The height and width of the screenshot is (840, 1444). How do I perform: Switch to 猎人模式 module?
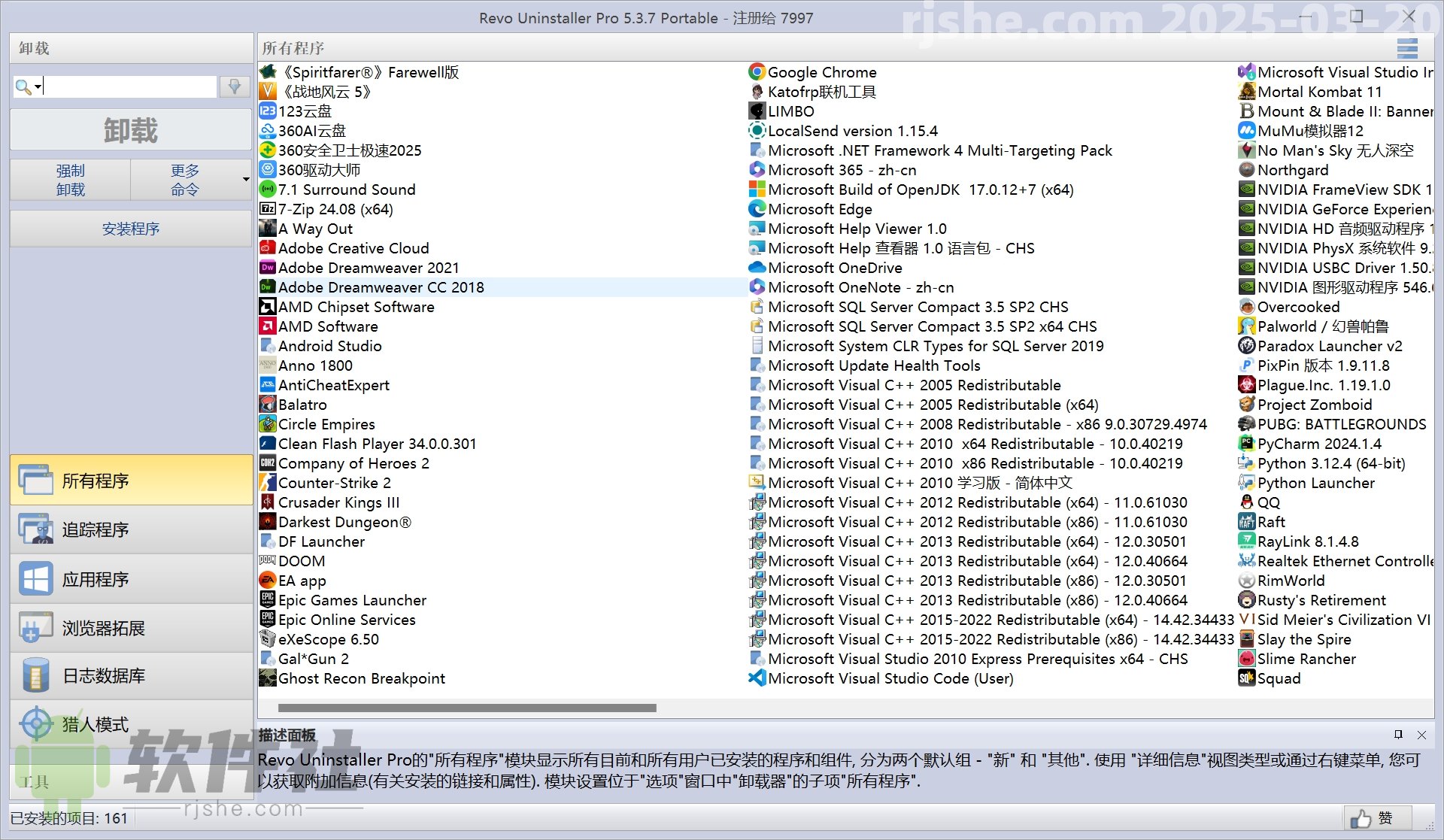click(132, 724)
